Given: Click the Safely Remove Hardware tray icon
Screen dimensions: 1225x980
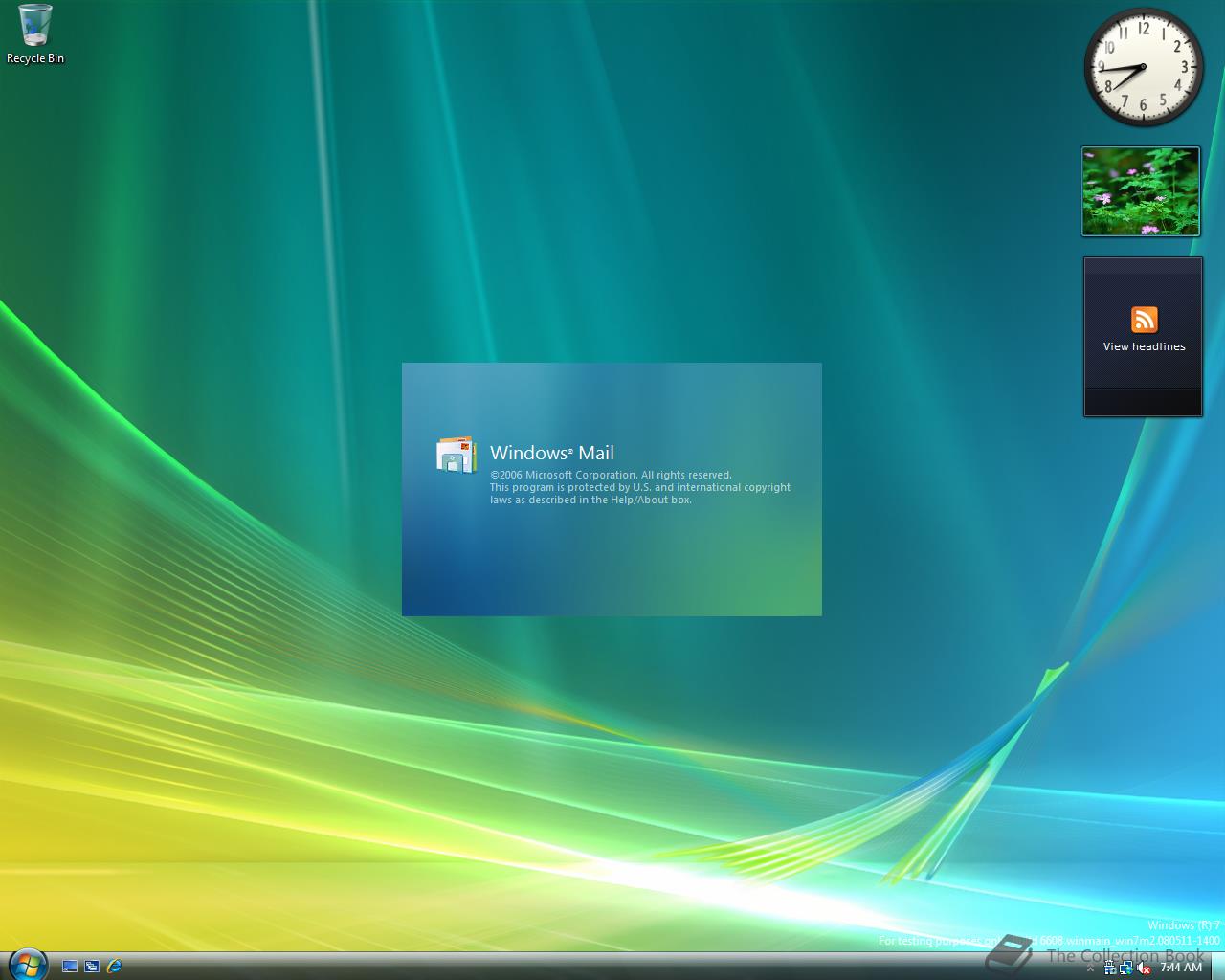Looking at the screenshot, I should [x=1110, y=968].
